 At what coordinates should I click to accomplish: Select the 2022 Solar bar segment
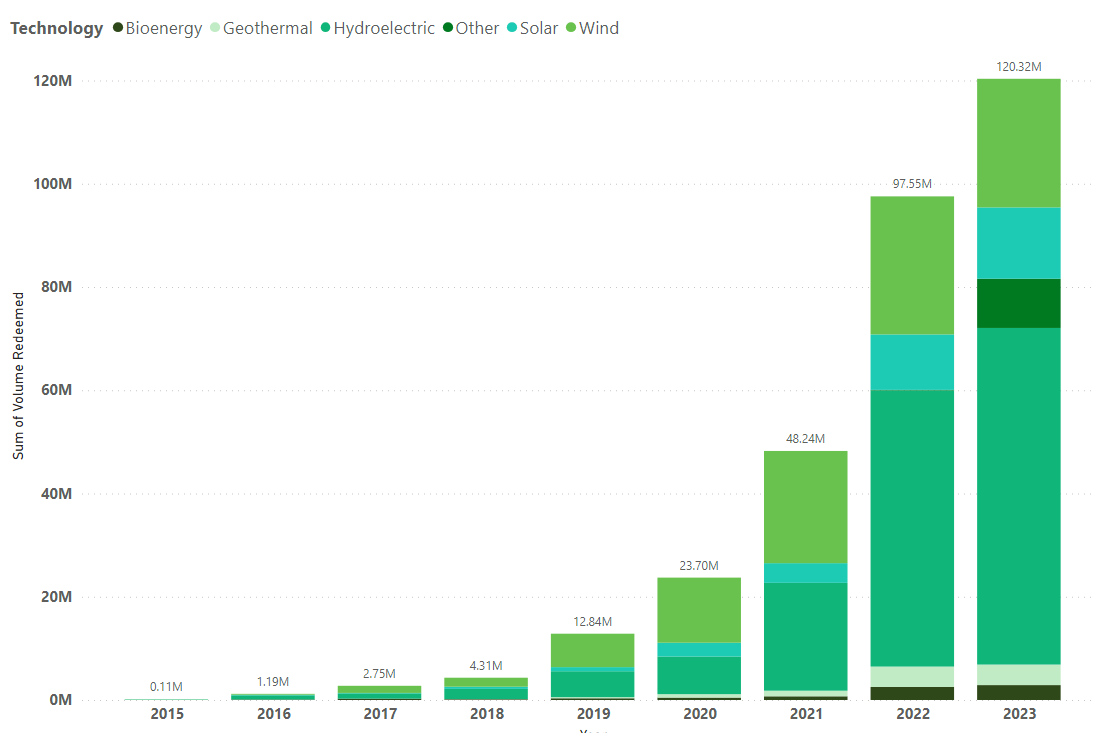coord(912,362)
